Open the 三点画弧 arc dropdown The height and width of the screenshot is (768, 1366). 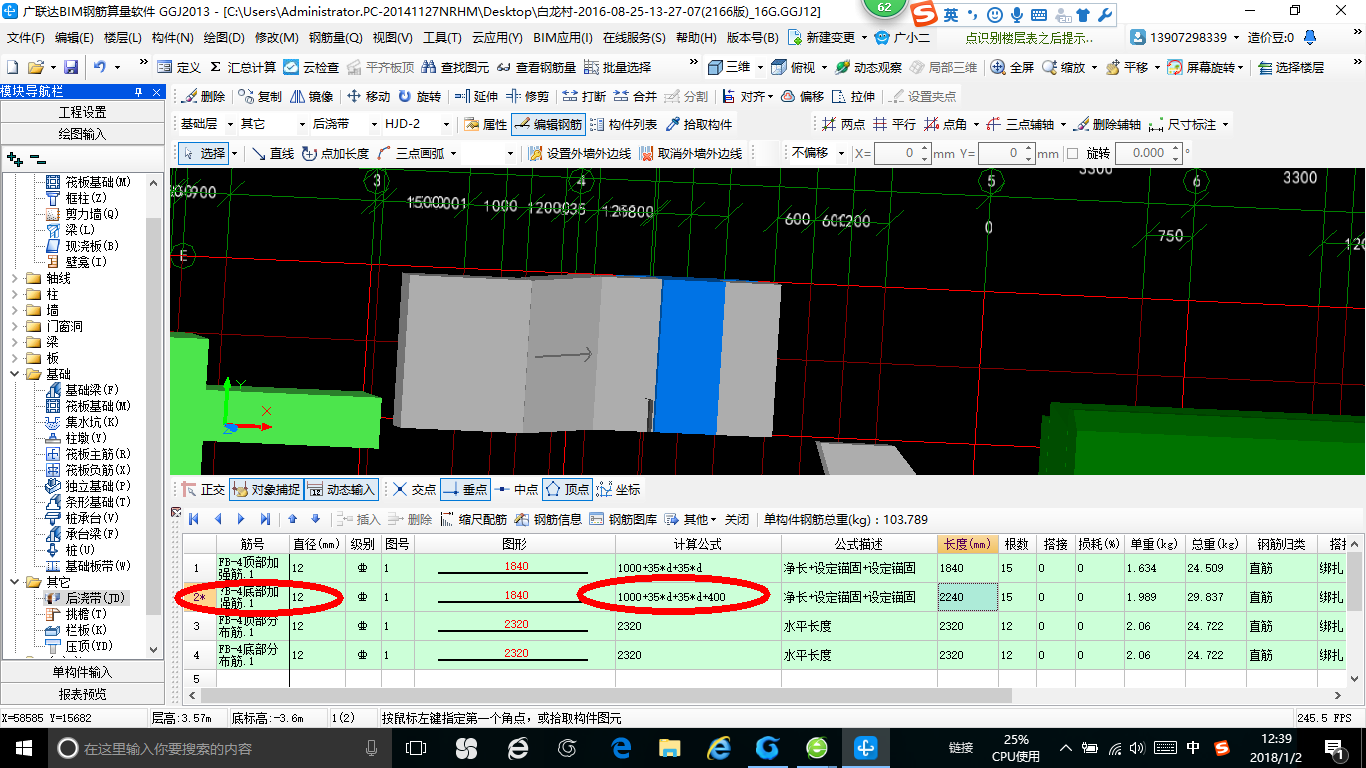coord(453,153)
